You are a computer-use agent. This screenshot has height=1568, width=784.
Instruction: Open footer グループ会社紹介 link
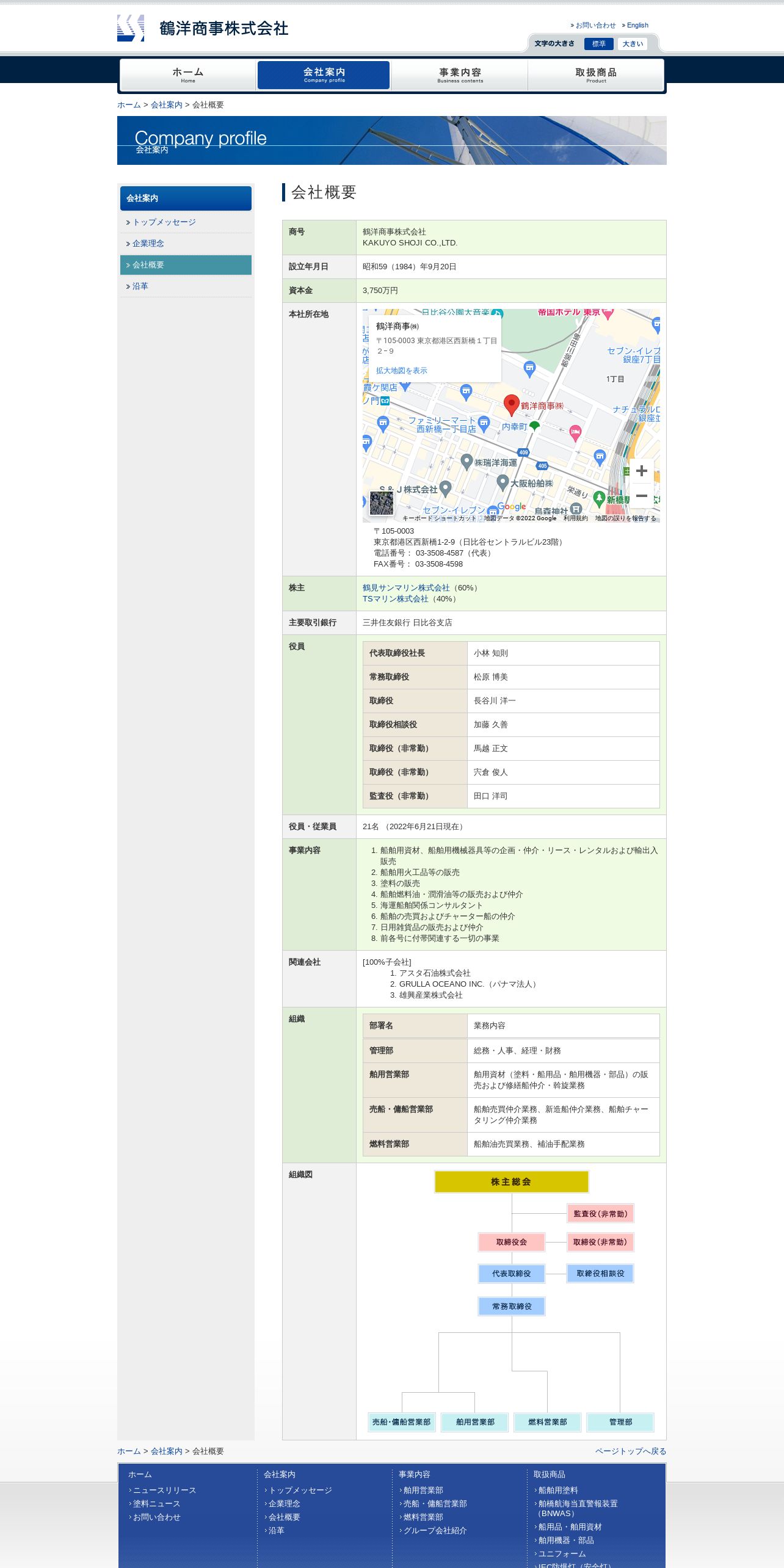(x=435, y=1531)
